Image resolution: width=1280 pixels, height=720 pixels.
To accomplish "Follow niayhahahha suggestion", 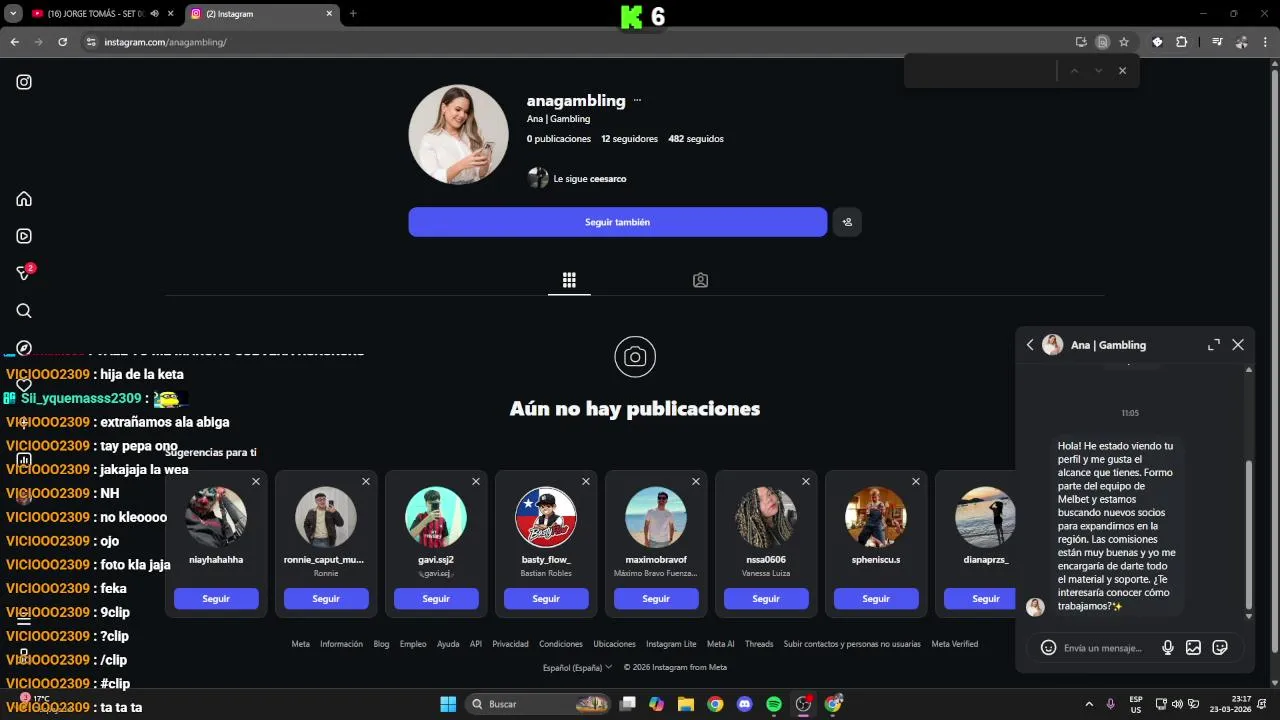I will (x=216, y=598).
